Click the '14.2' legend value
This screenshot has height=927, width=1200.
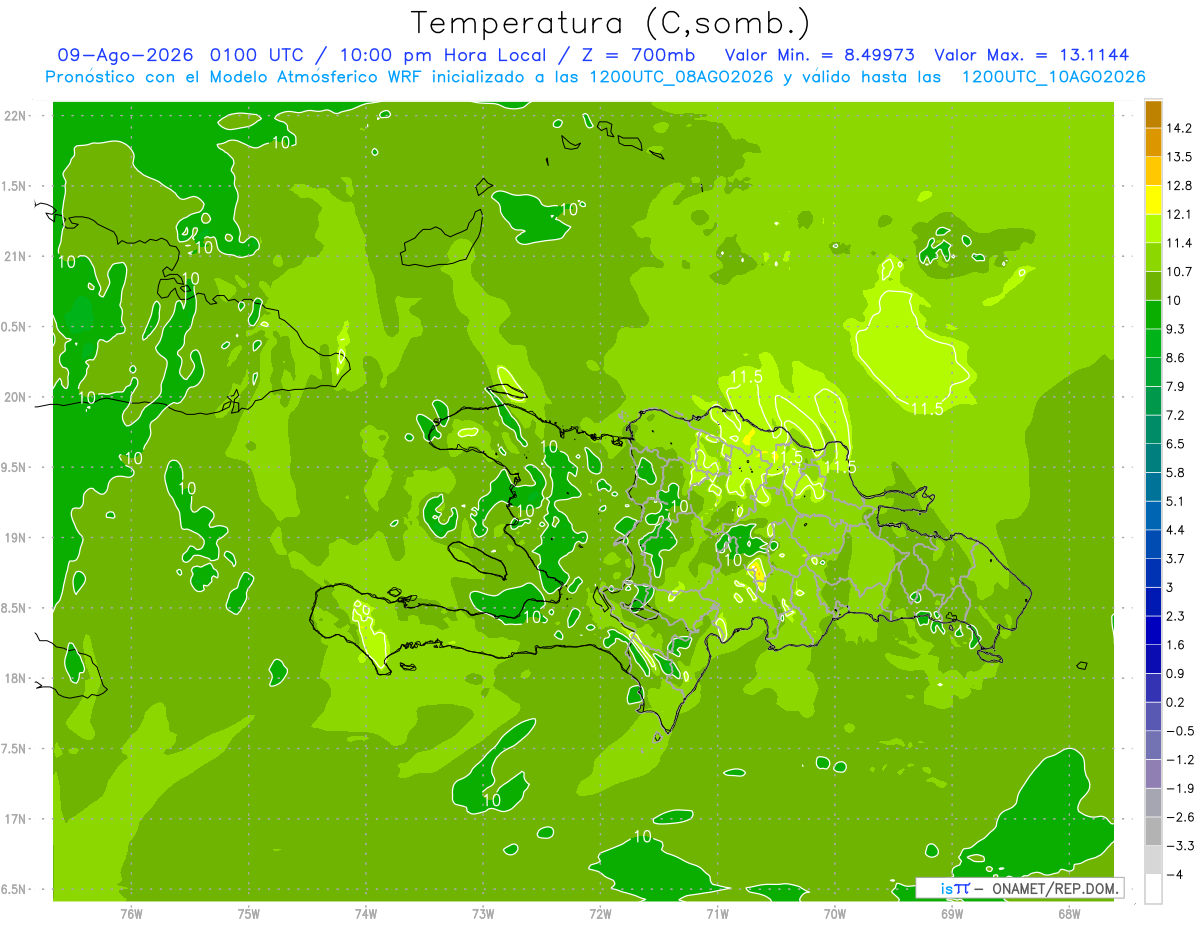[x=1180, y=128]
